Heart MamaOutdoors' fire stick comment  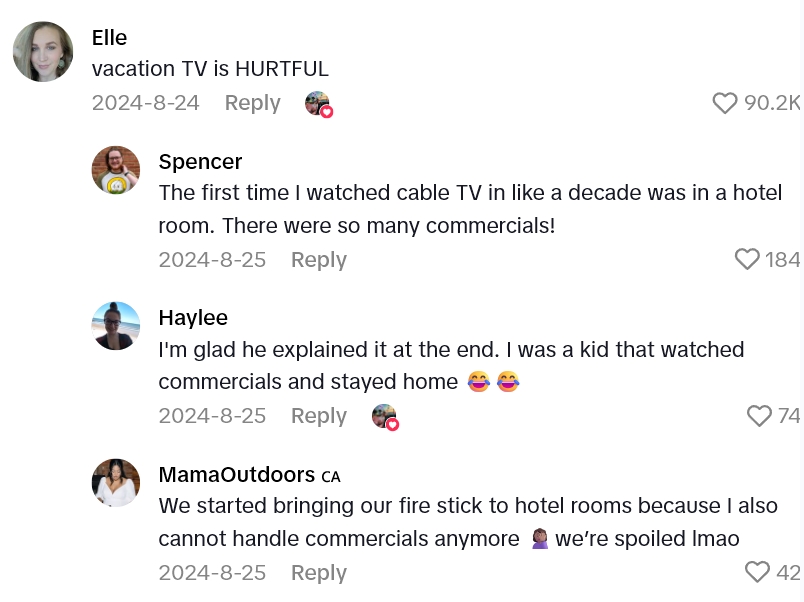[x=758, y=572]
